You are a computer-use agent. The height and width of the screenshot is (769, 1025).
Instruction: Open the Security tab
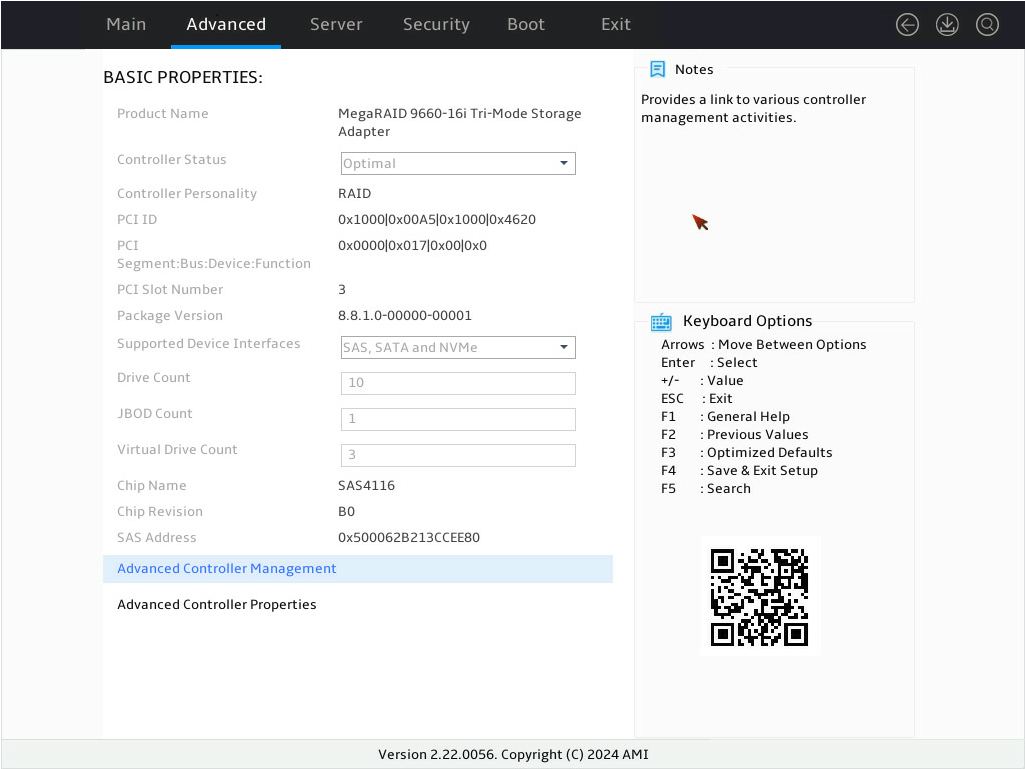(x=436, y=24)
